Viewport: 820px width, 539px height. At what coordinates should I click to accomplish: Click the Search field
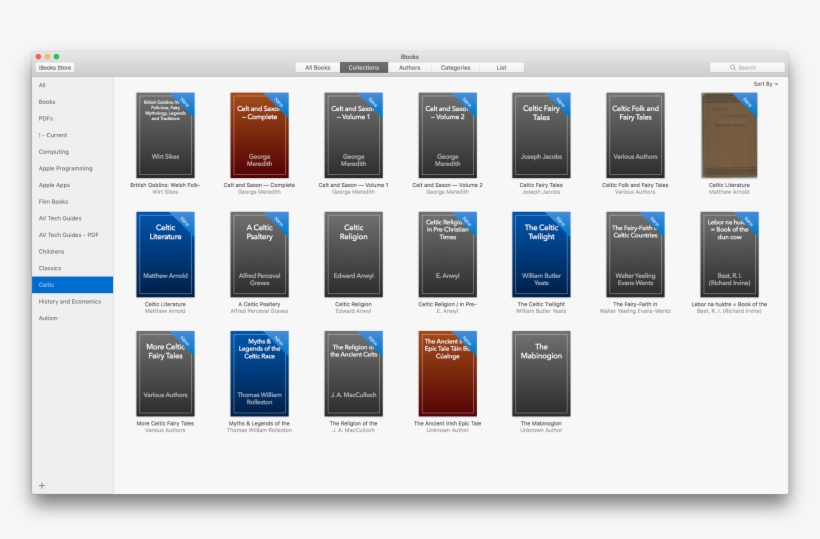(x=747, y=67)
